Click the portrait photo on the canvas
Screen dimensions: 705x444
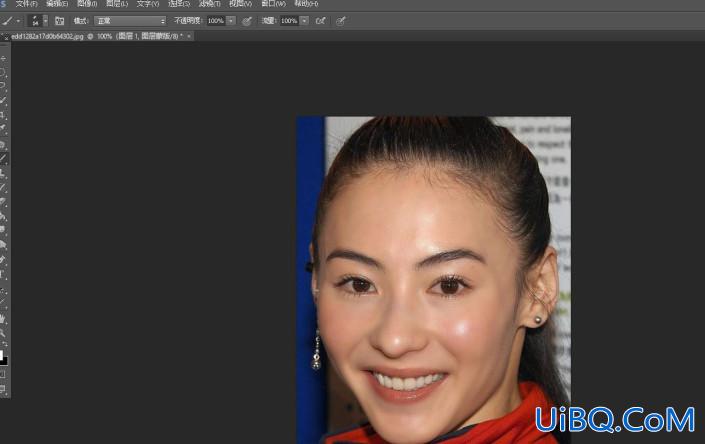pos(434,280)
